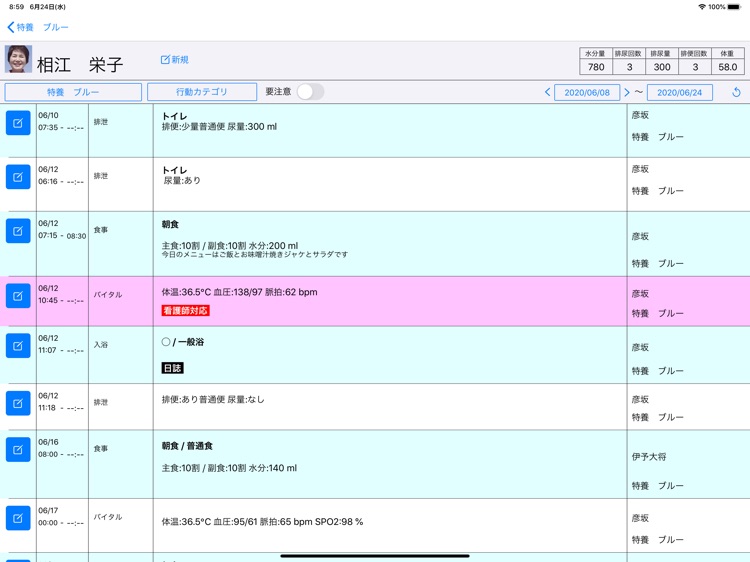Screen dimensions: 750x562
Task: Edit the 06/12 11:18 排泄 record
Action: click(18, 404)
